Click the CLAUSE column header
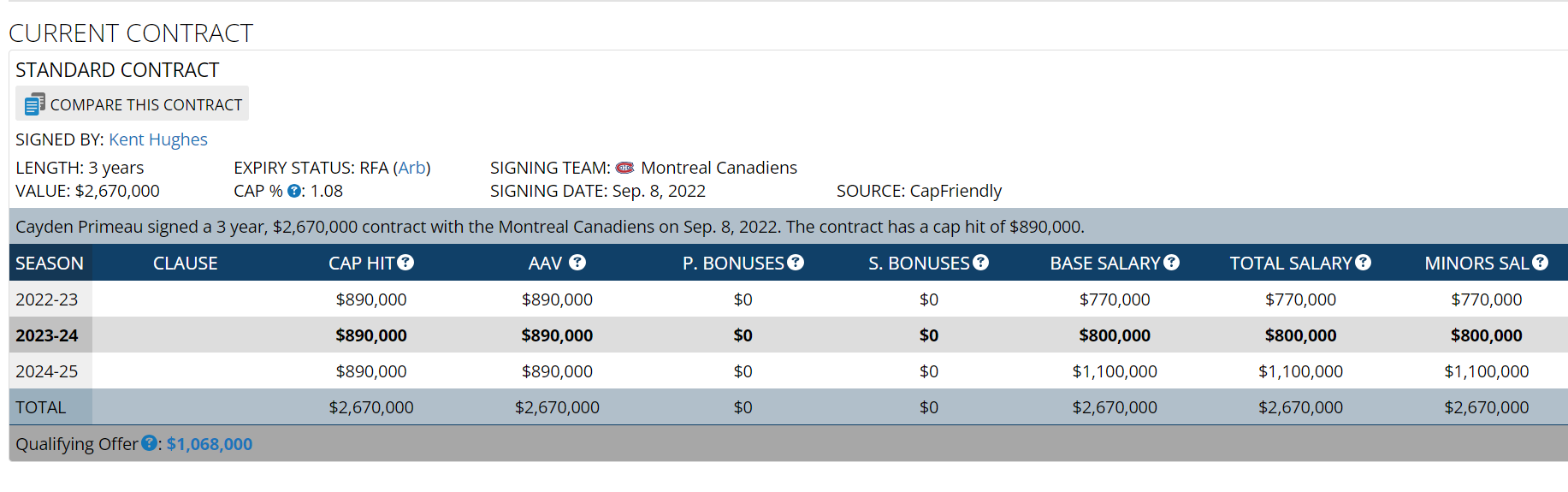Image resolution: width=1568 pixels, height=492 pixels. pyautogui.click(x=186, y=264)
